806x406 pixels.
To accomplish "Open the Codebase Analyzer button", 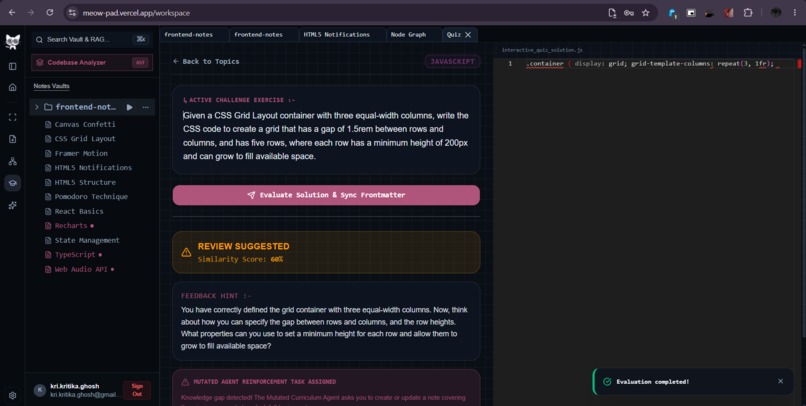I will click(x=92, y=62).
